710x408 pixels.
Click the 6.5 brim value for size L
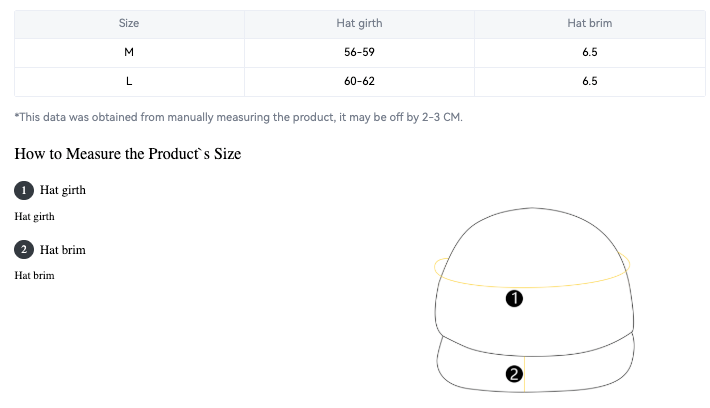[590, 82]
